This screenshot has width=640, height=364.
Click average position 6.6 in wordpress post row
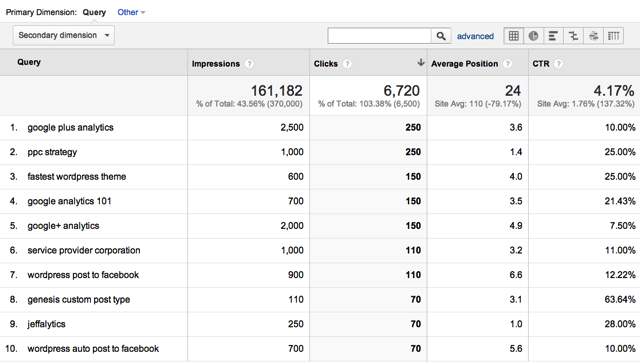point(516,275)
